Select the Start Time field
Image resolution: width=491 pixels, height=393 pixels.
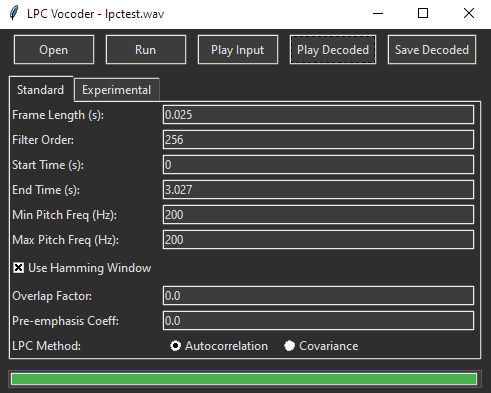318,165
